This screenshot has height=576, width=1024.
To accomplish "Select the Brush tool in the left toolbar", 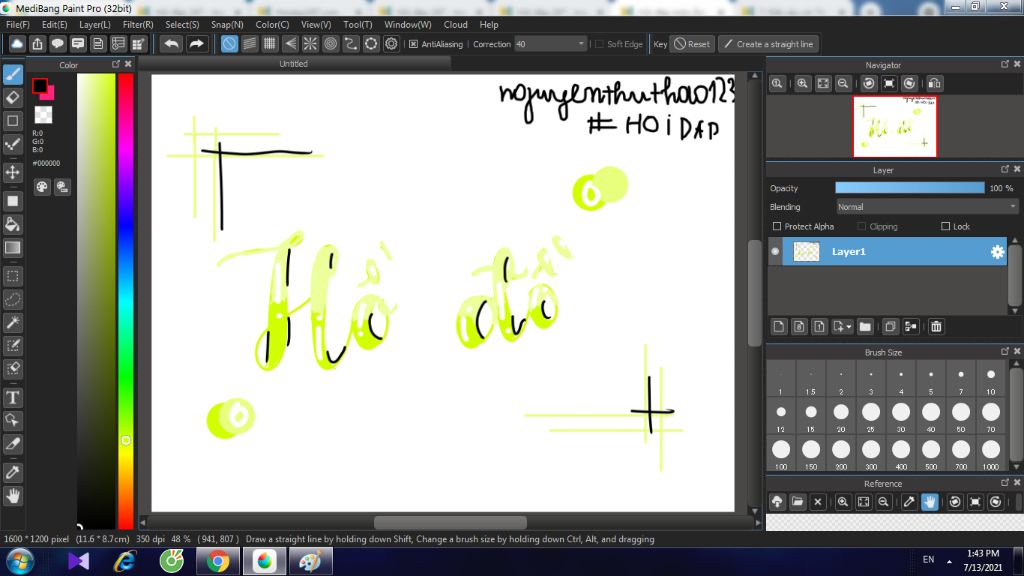I will click(12, 74).
